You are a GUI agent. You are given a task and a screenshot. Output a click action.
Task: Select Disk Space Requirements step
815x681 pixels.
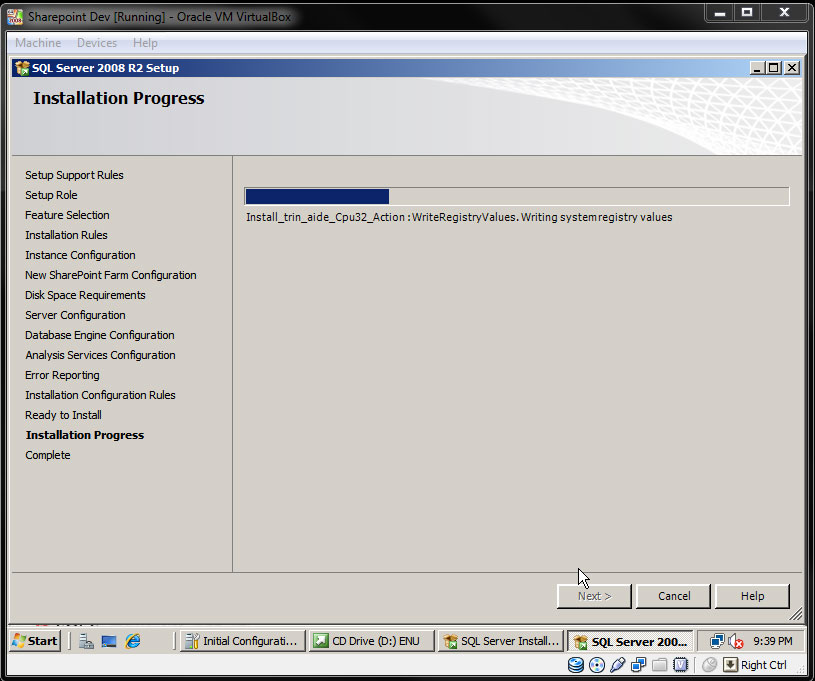(x=85, y=295)
